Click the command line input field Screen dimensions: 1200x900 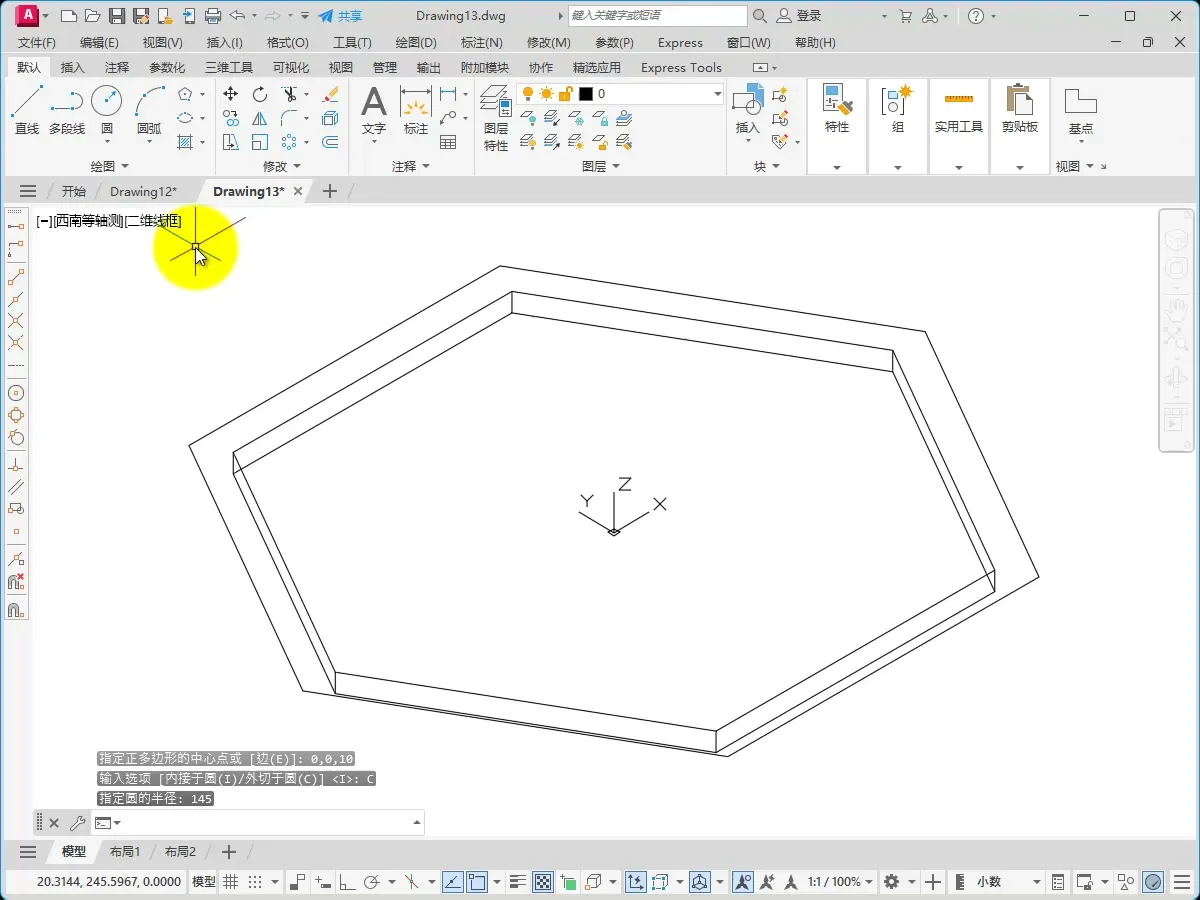coord(265,823)
